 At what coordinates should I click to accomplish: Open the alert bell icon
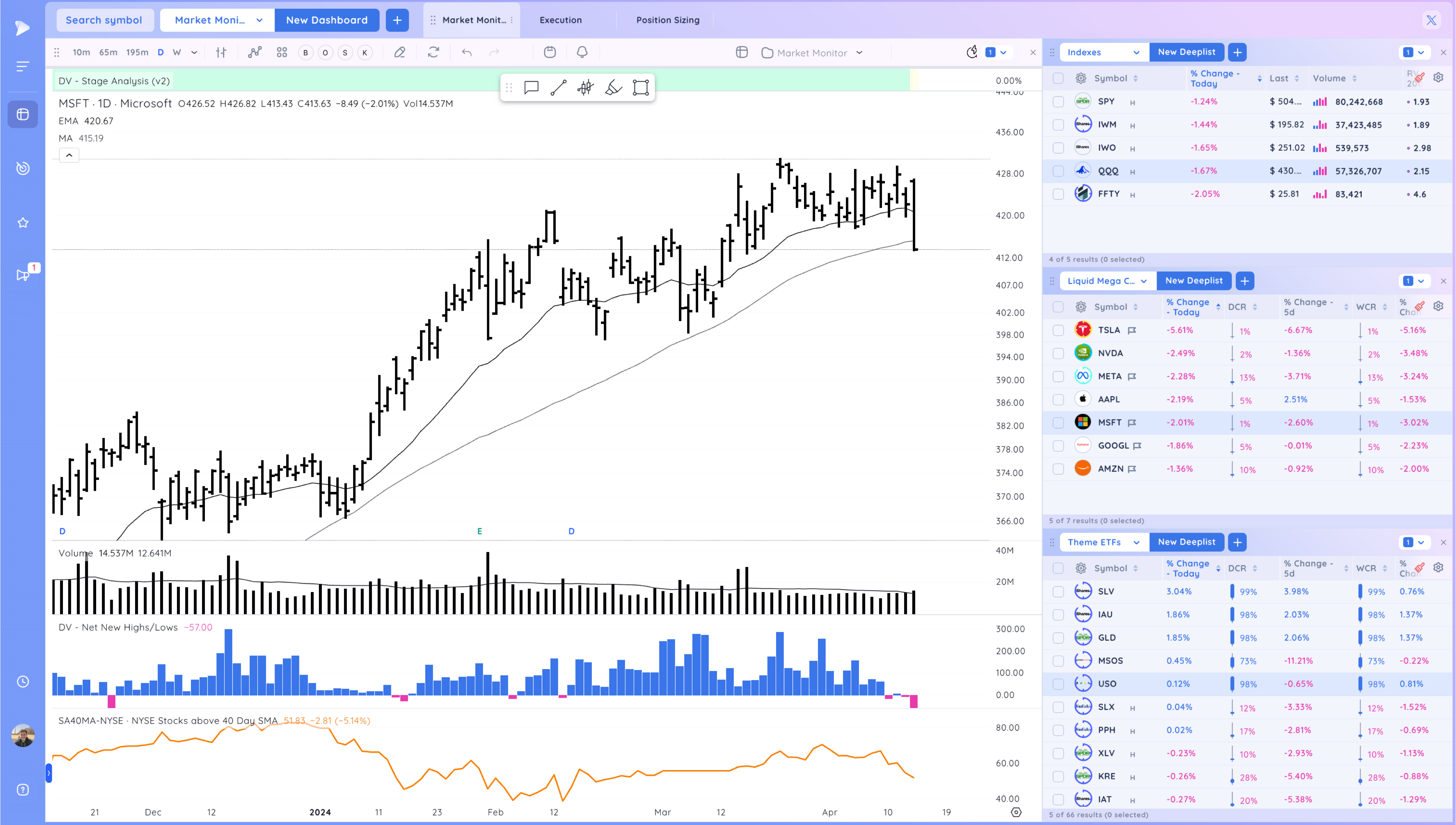pyautogui.click(x=582, y=52)
